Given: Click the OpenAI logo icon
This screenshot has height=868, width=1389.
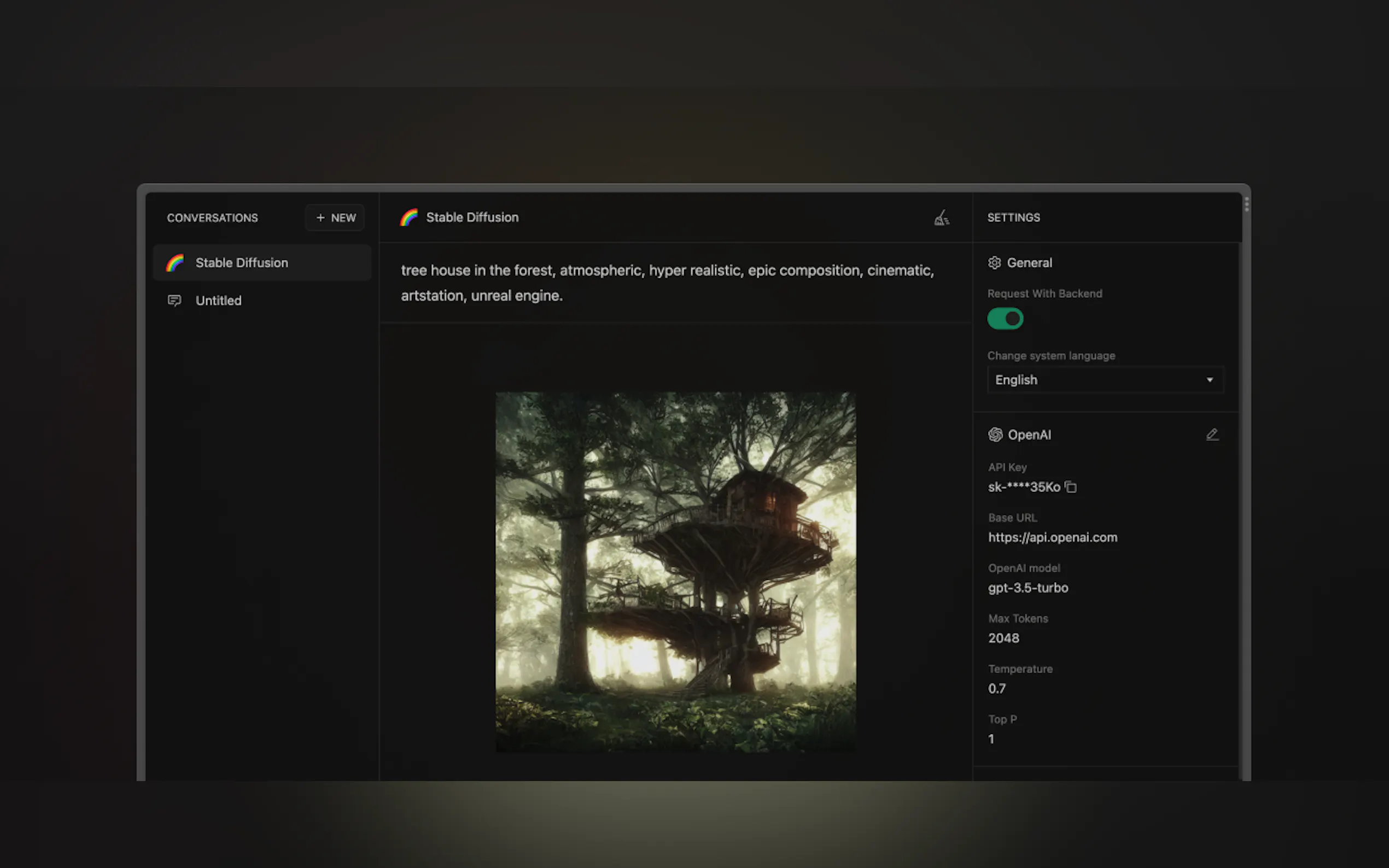Looking at the screenshot, I should tap(995, 435).
